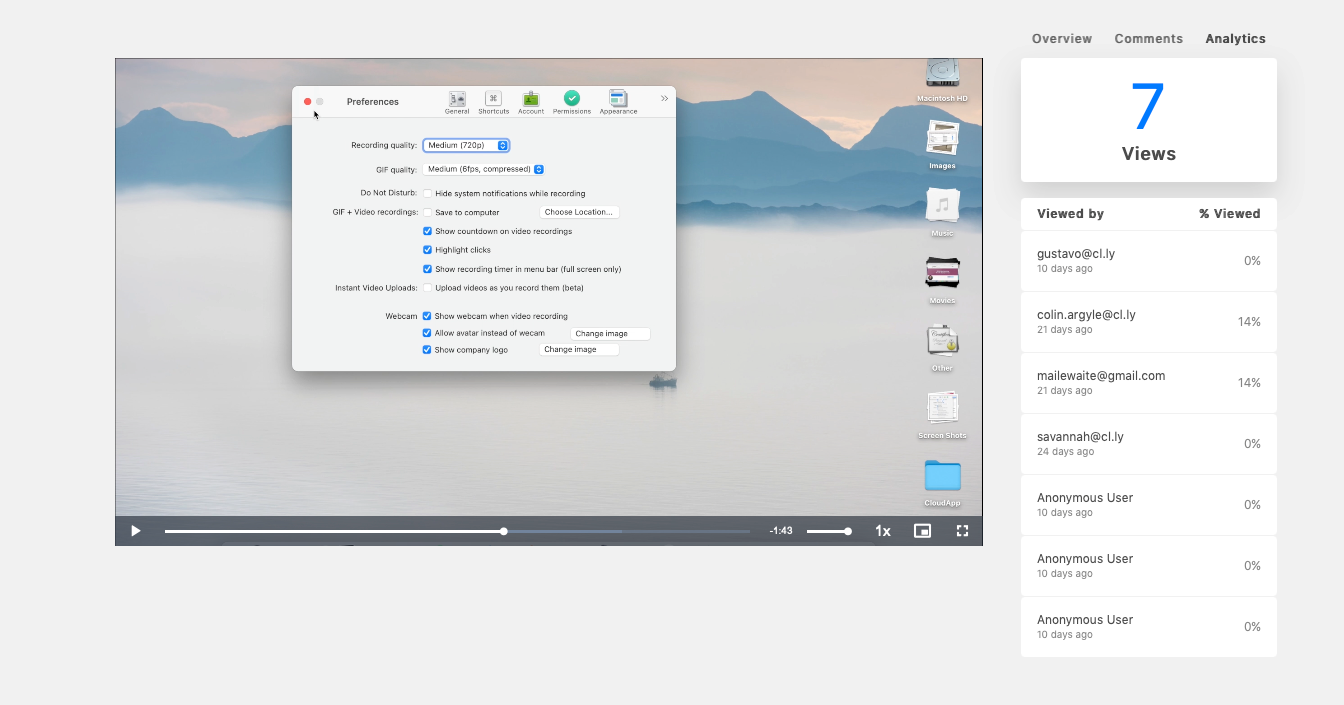The height and width of the screenshot is (705, 1344).
Task: Open the Other stack on the desktop
Action: 942,347
